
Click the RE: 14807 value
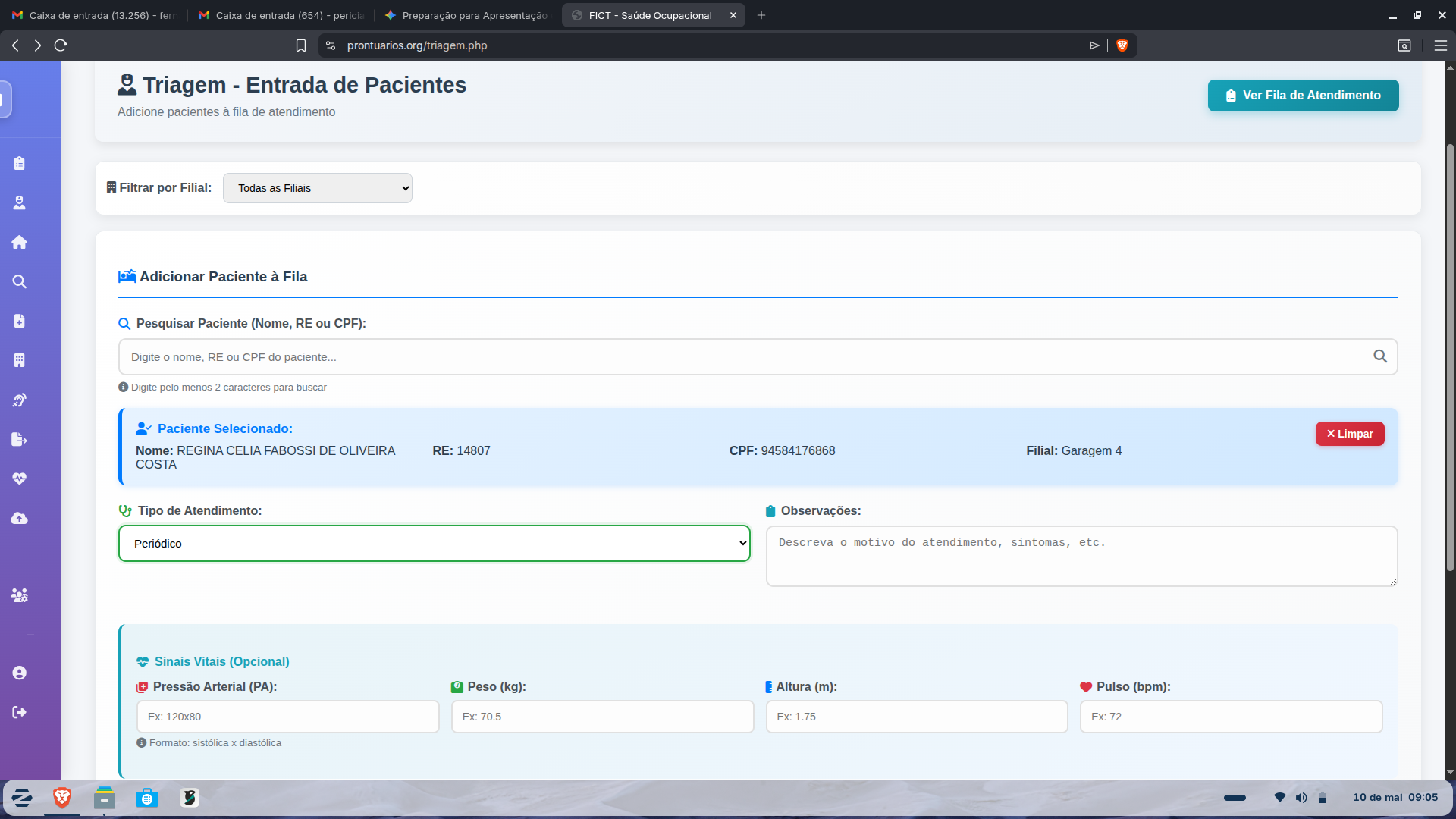(x=461, y=450)
